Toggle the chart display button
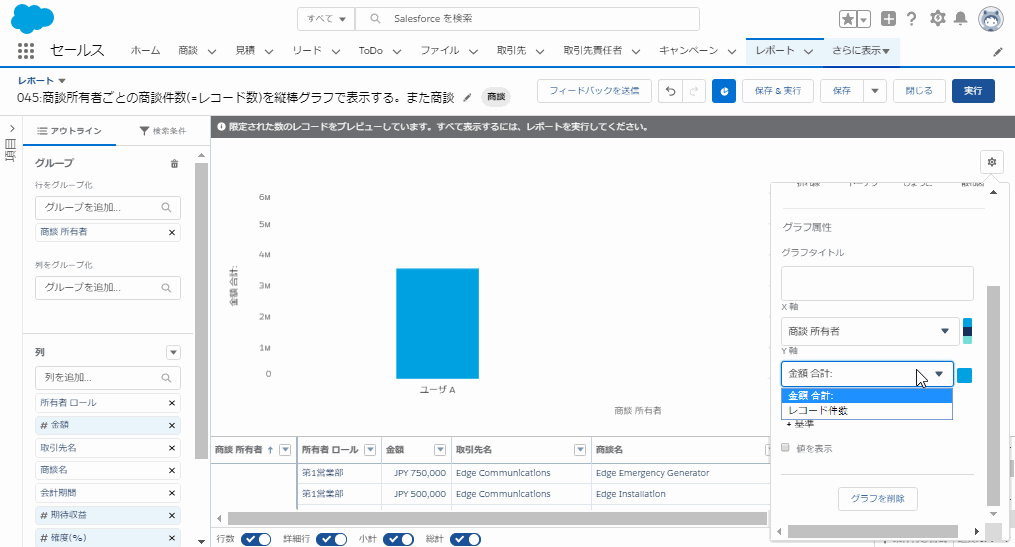This screenshot has width=1015, height=547. tap(724, 91)
